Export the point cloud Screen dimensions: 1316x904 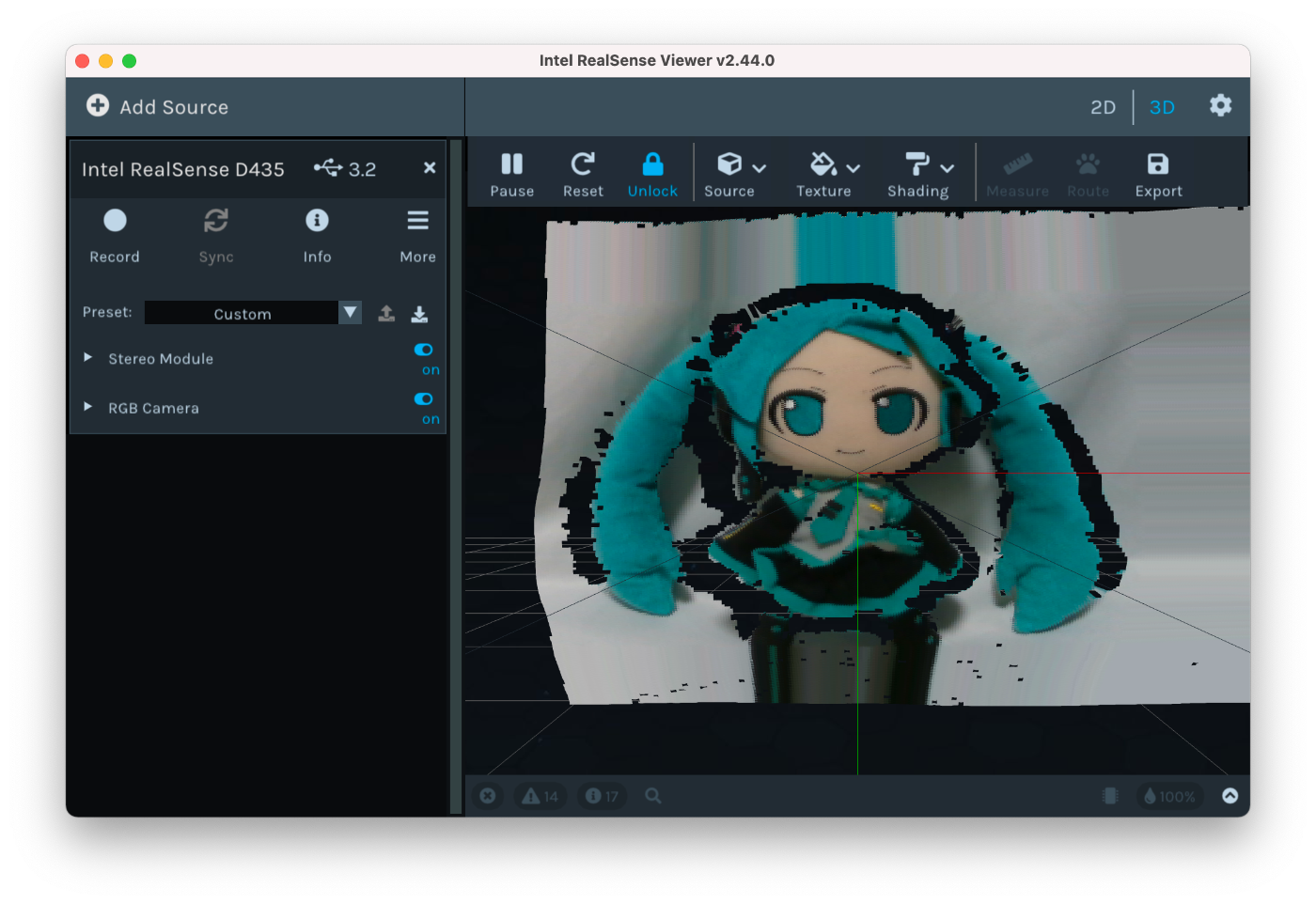pyautogui.click(x=1158, y=174)
